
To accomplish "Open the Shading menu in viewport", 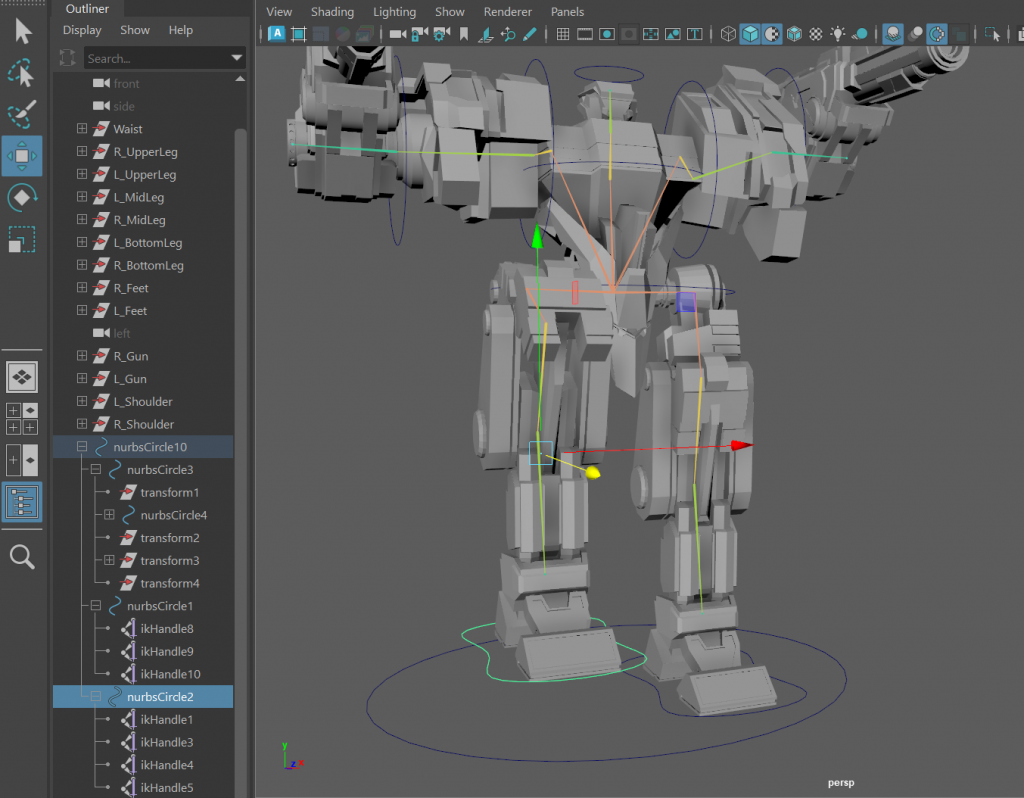I will pyautogui.click(x=332, y=12).
